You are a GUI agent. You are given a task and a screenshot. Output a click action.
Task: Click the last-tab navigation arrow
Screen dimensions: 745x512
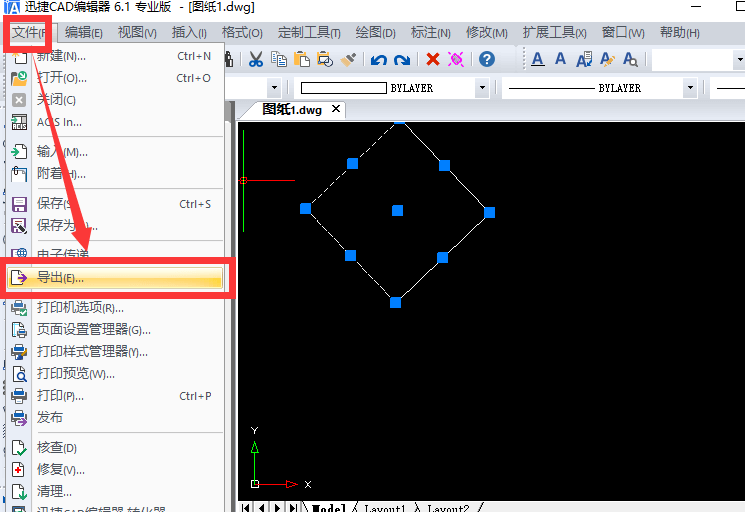(x=294, y=508)
